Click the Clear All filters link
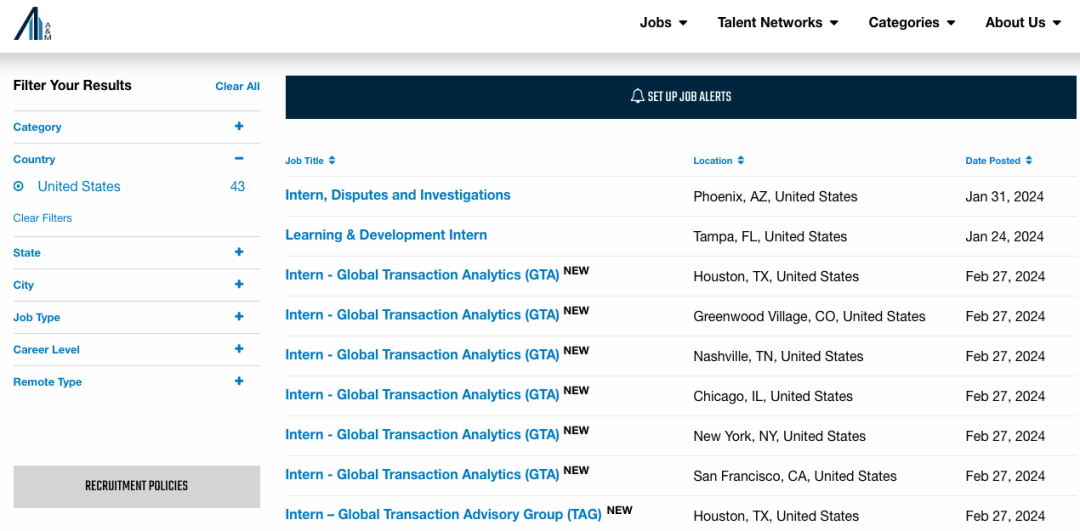 237,87
